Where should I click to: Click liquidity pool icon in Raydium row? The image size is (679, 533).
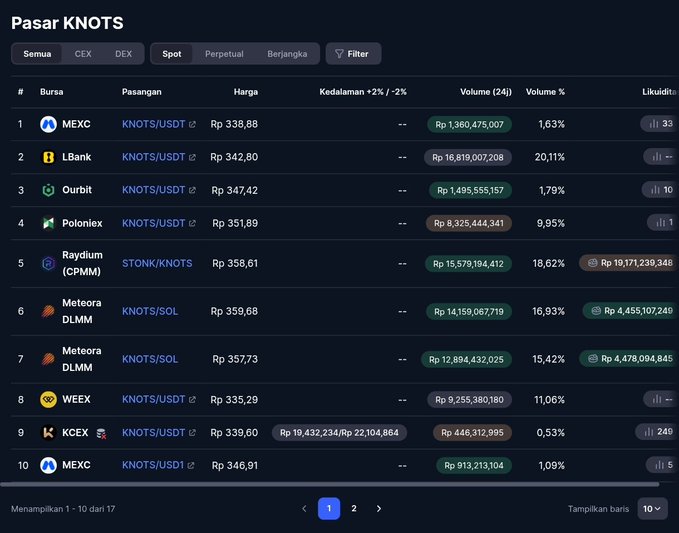[x=592, y=263]
